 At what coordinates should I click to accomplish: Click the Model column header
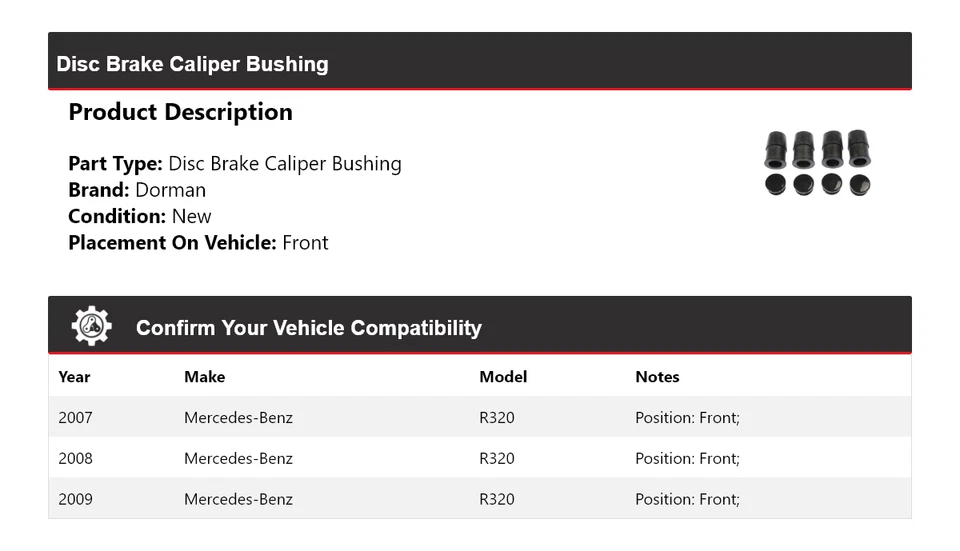click(503, 377)
